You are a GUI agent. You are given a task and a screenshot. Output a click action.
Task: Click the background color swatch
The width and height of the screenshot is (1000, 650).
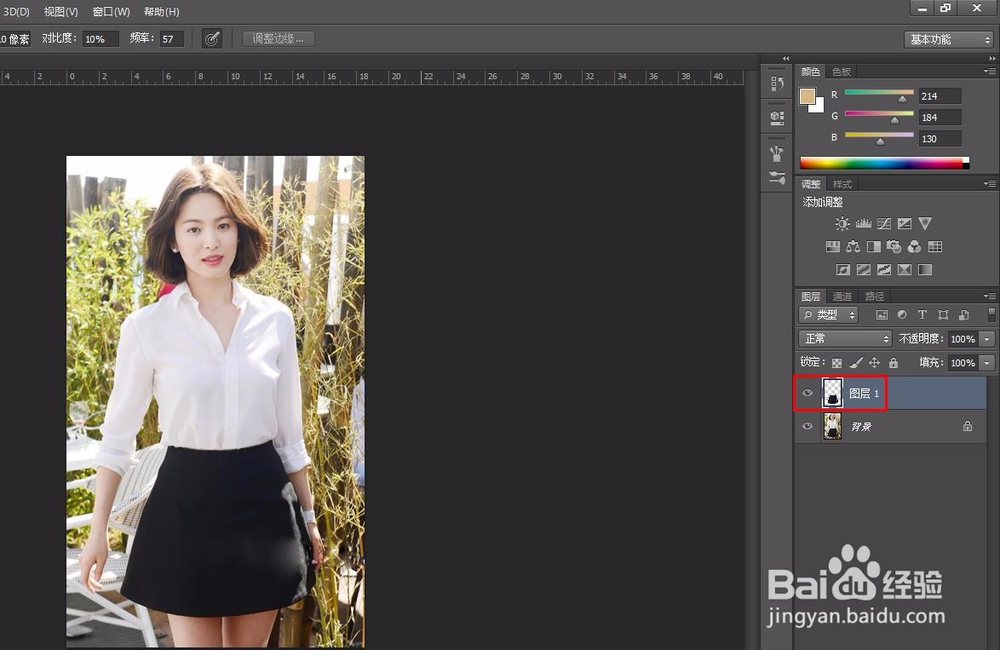click(x=818, y=107)
